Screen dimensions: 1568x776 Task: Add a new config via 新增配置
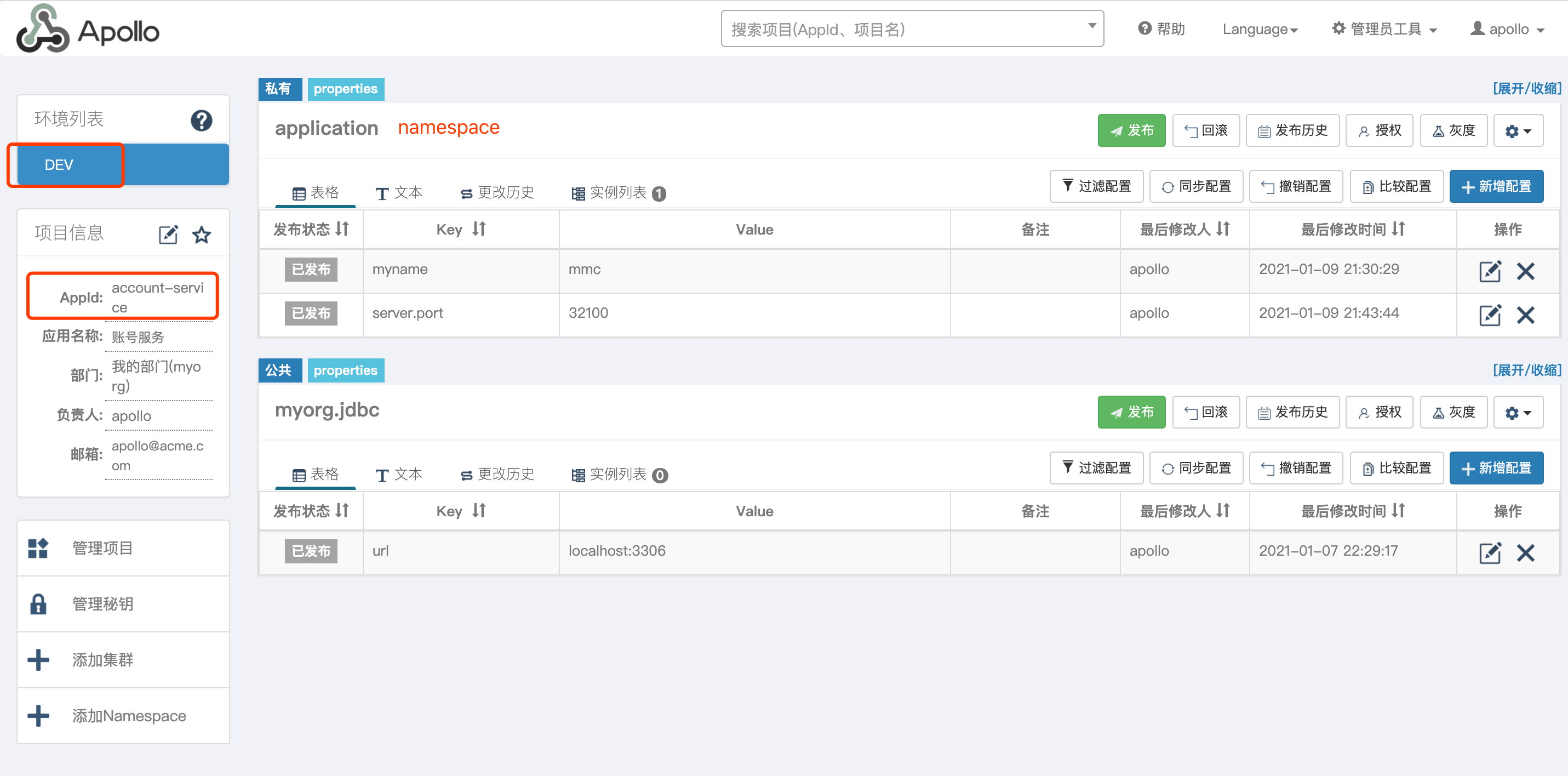(x=1497, y=186)
